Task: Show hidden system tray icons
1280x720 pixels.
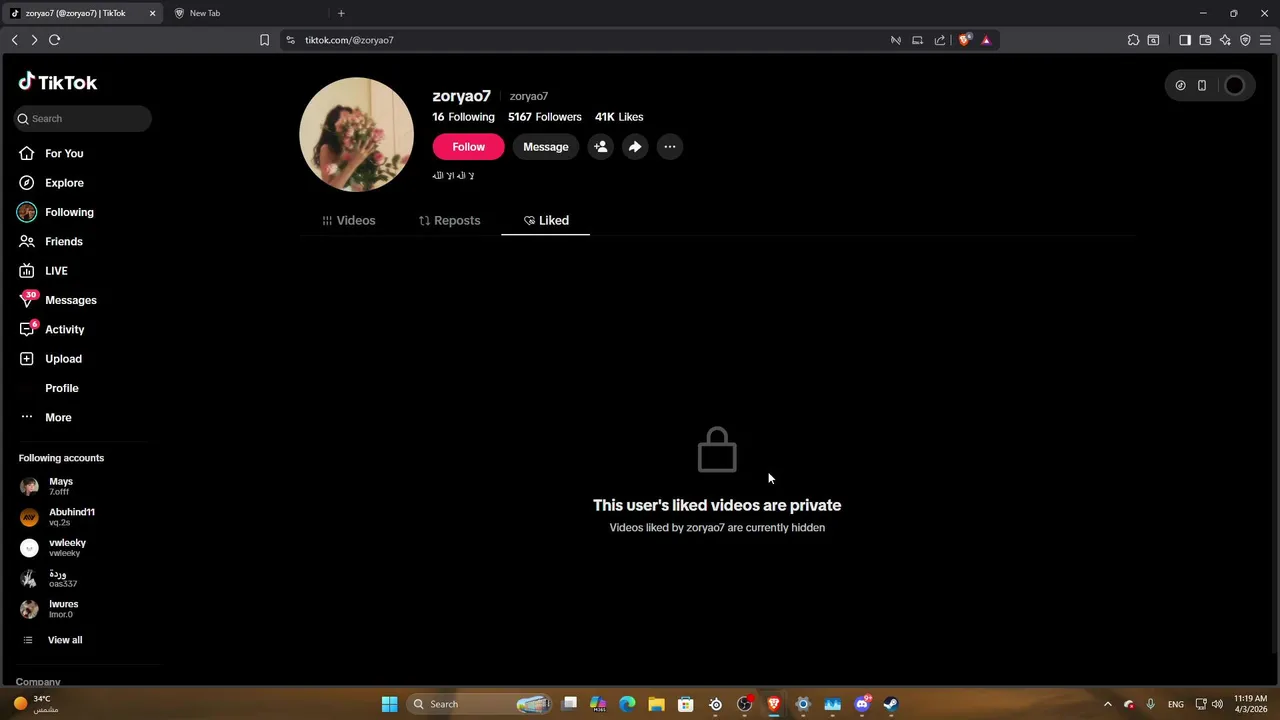Action: tap(1107, 704)
